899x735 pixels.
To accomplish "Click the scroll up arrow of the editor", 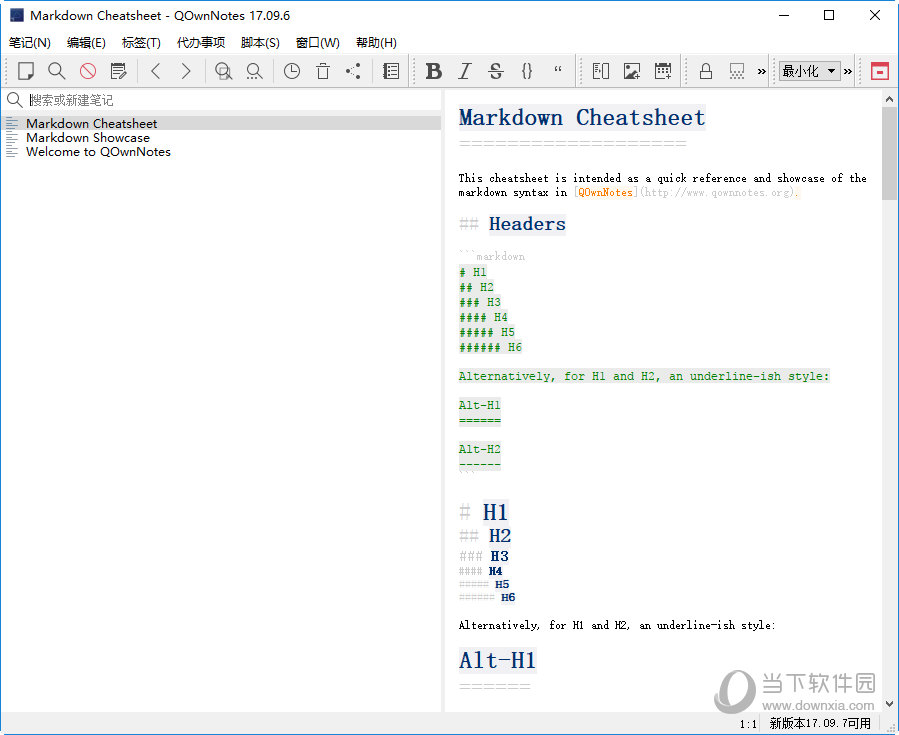I will pos(889,99).
